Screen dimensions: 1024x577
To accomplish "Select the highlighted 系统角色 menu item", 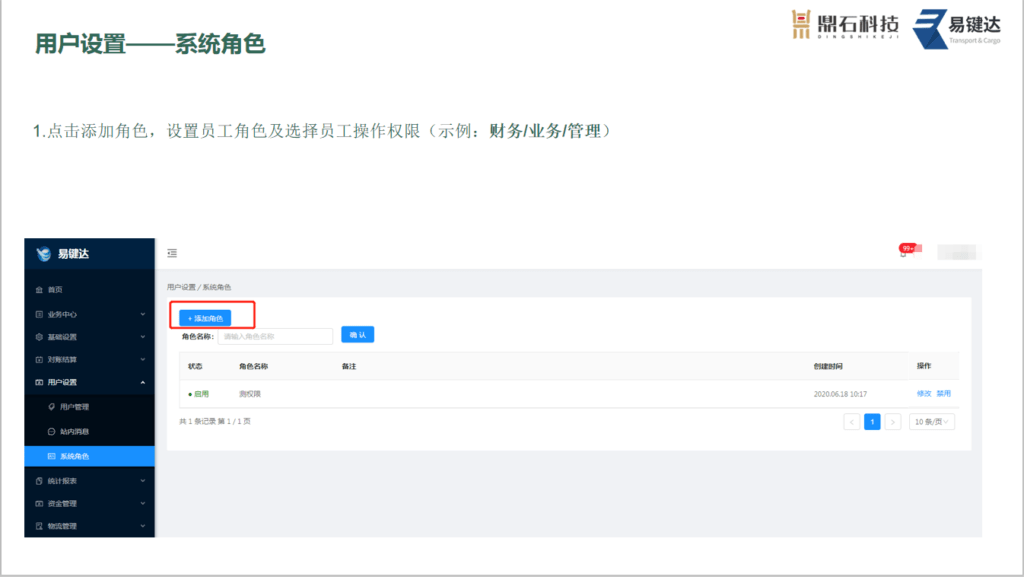I will pyautogui.click(x=89, y=456).
